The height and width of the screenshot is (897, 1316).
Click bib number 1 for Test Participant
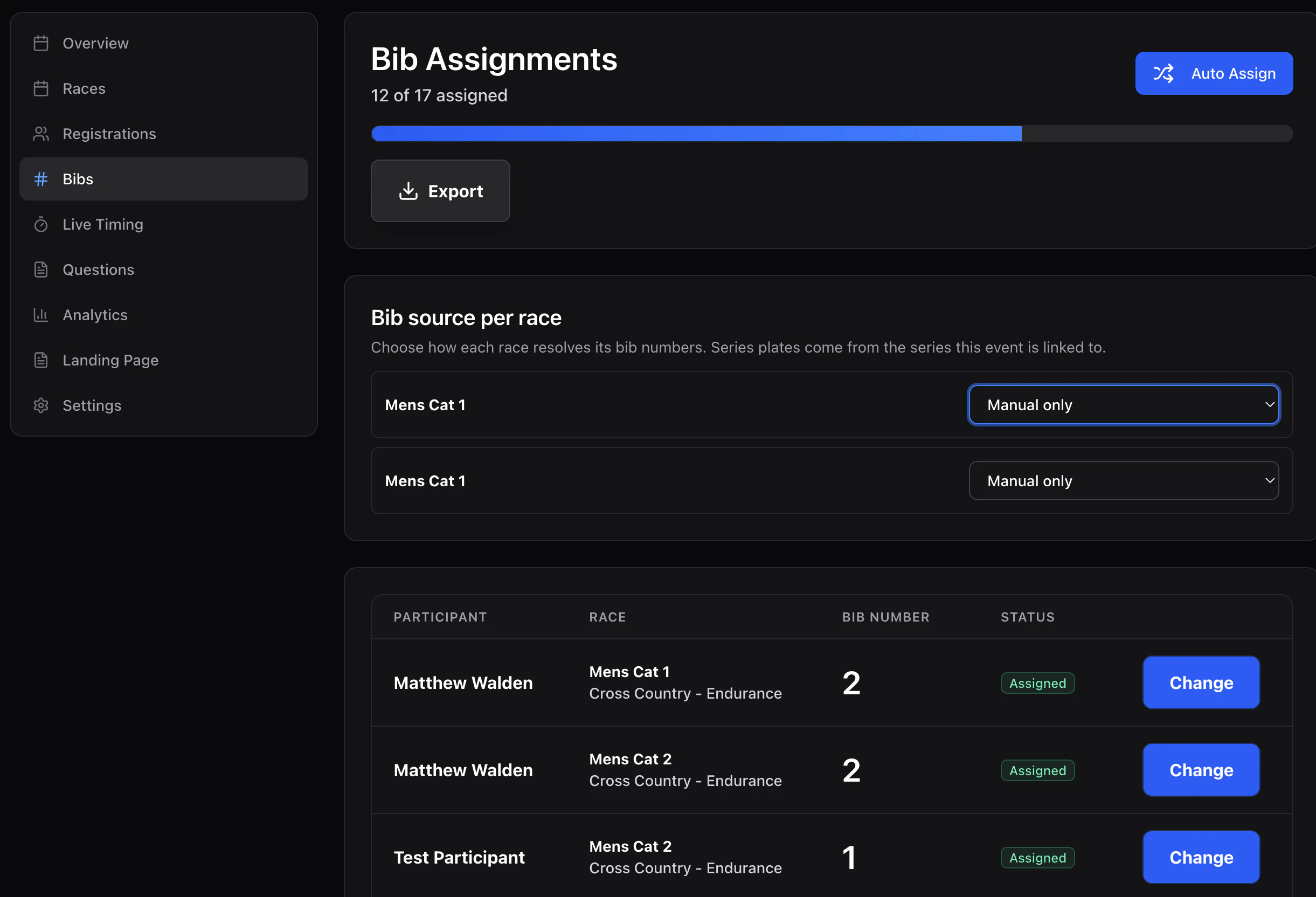coord(849,857)
